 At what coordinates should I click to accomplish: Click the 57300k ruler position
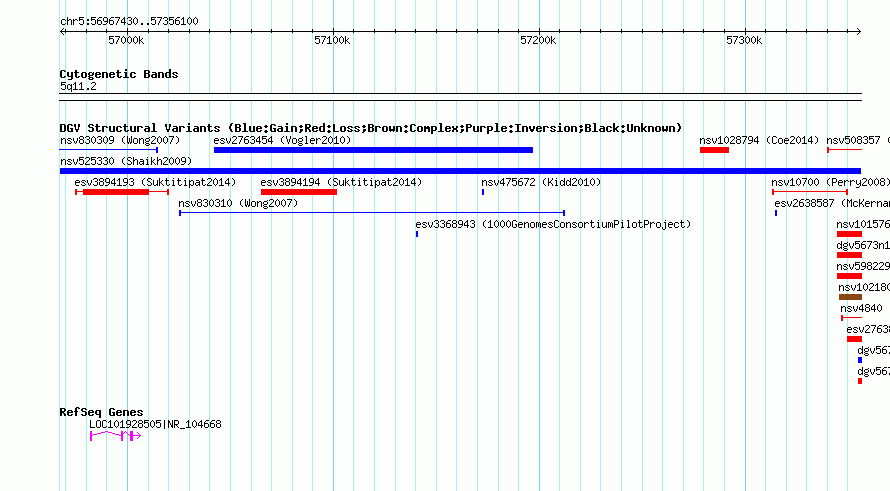744,40
